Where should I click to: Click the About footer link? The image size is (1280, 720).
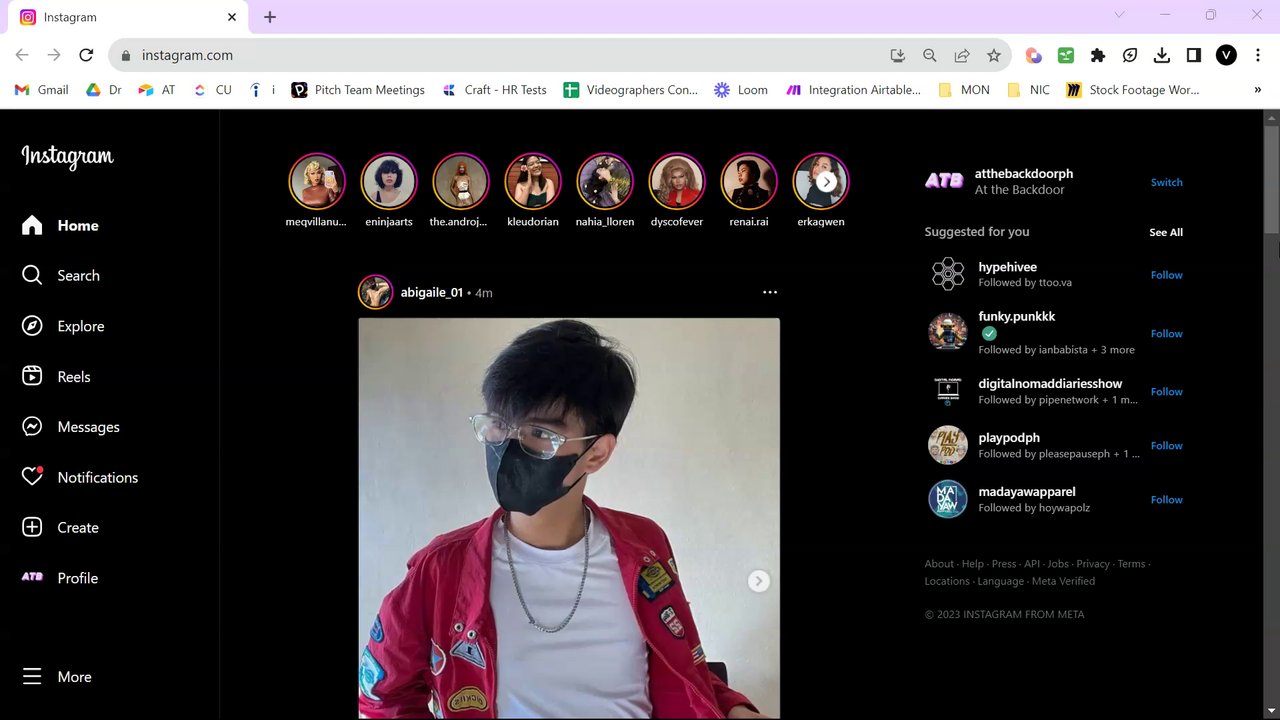click(x=939, y=564)
